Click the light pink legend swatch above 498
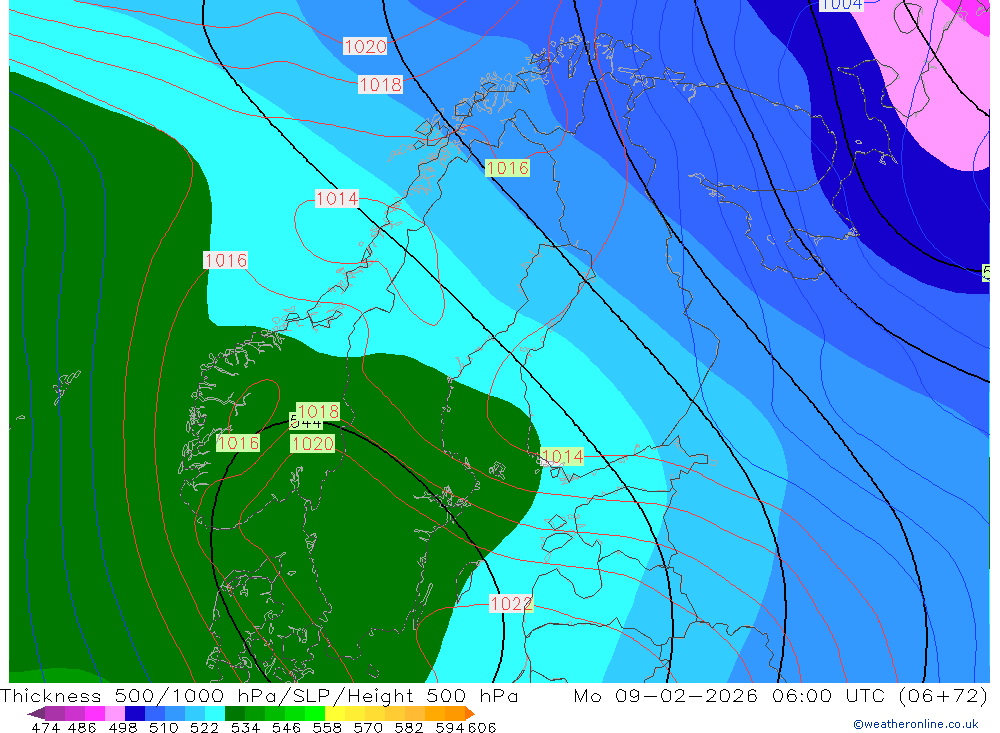Image resolution: width=1000 pixels, height=733 pixels. point(115,714)
